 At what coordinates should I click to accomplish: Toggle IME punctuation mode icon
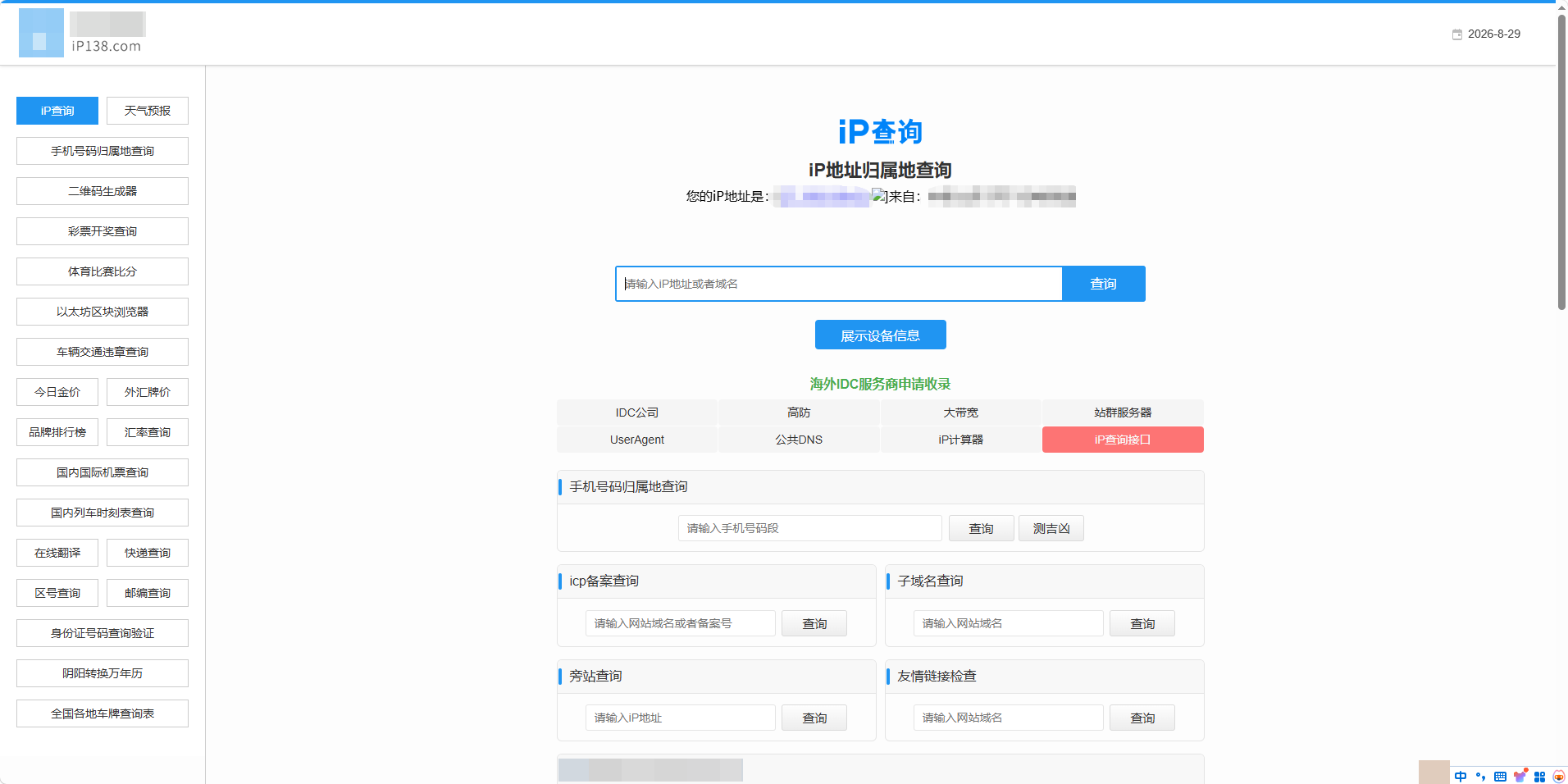(1480, 776)
